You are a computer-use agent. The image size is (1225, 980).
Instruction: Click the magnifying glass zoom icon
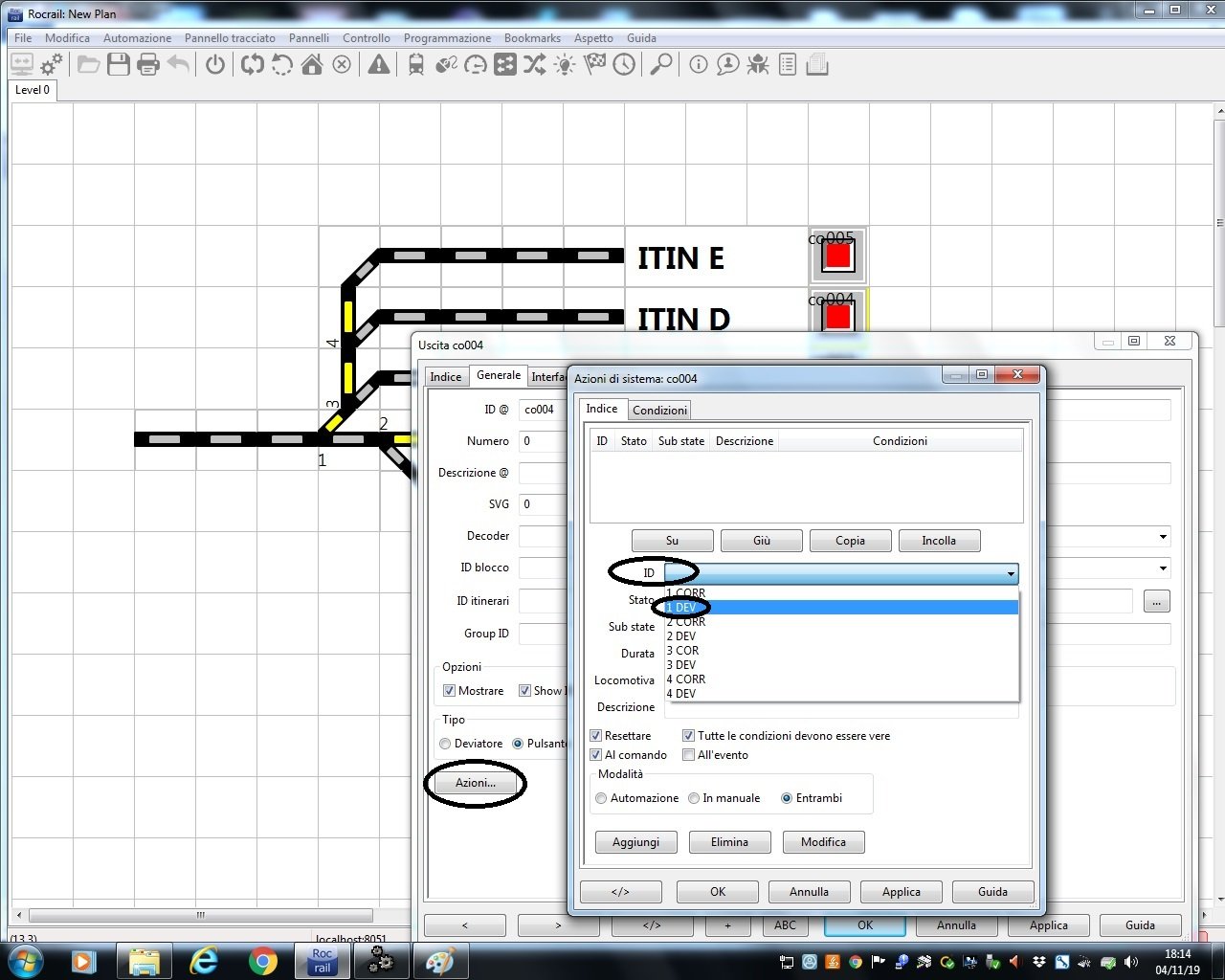pos(660,65)
